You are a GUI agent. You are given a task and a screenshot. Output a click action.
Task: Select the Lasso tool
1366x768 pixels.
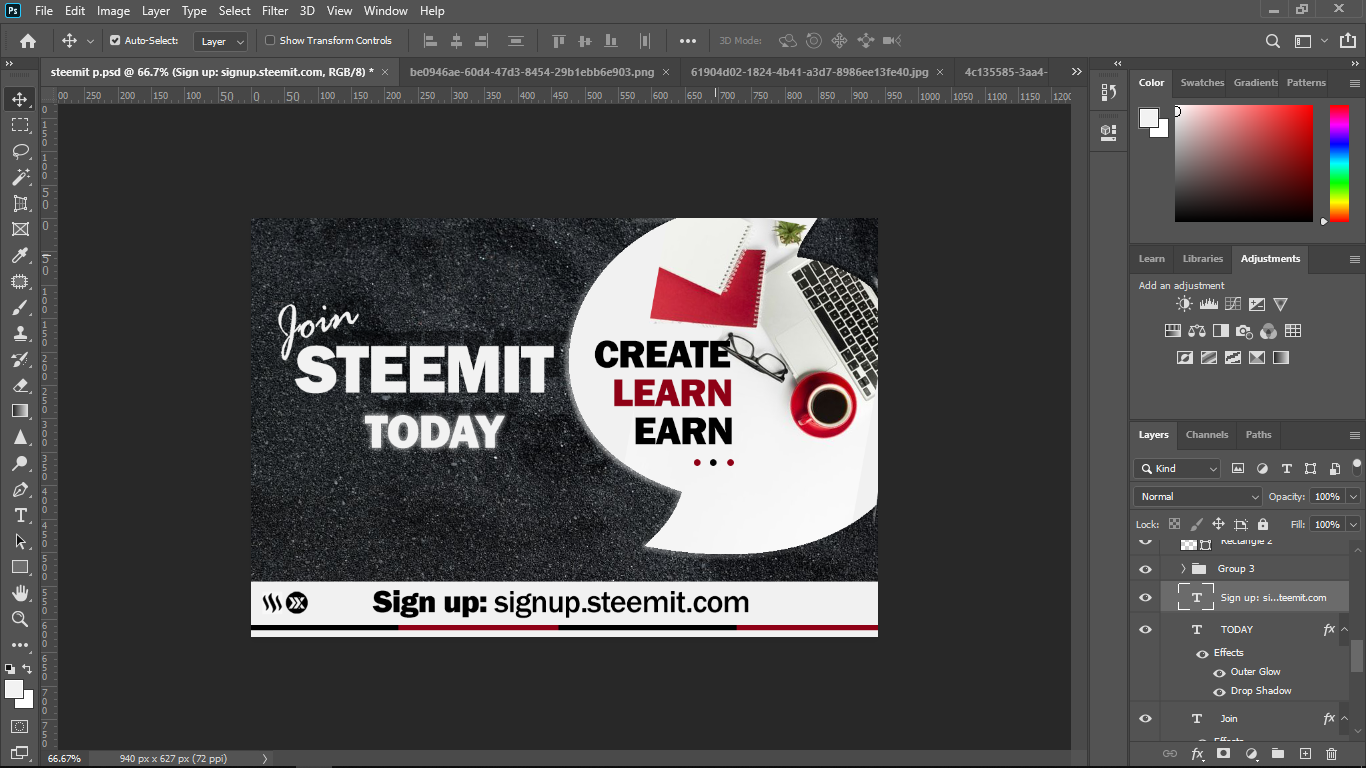point(20,151)
